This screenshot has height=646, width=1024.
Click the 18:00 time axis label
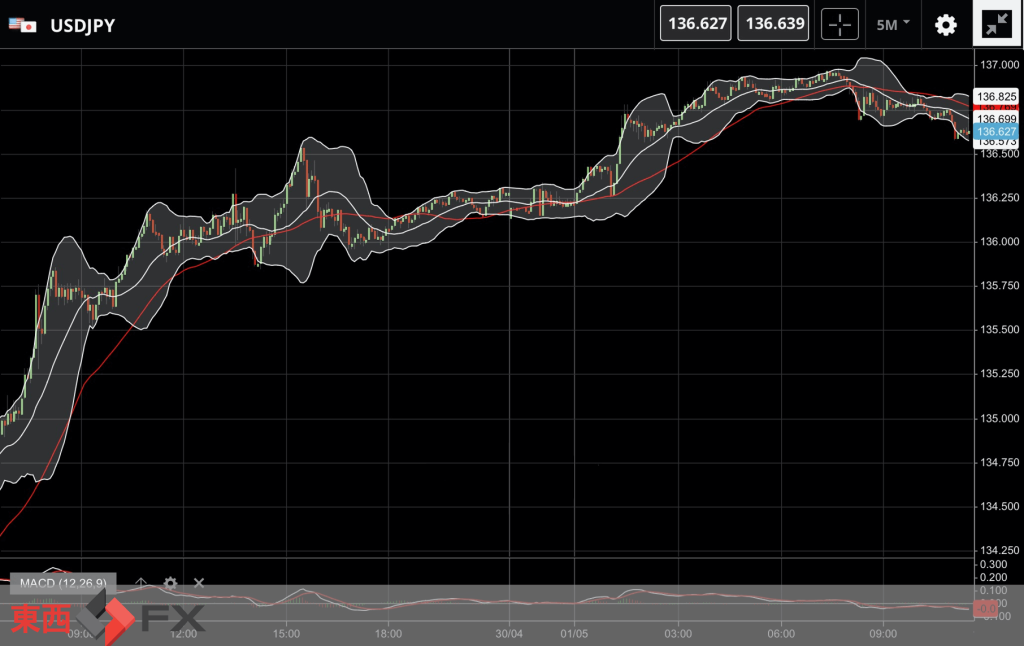[x=388, y=634]
